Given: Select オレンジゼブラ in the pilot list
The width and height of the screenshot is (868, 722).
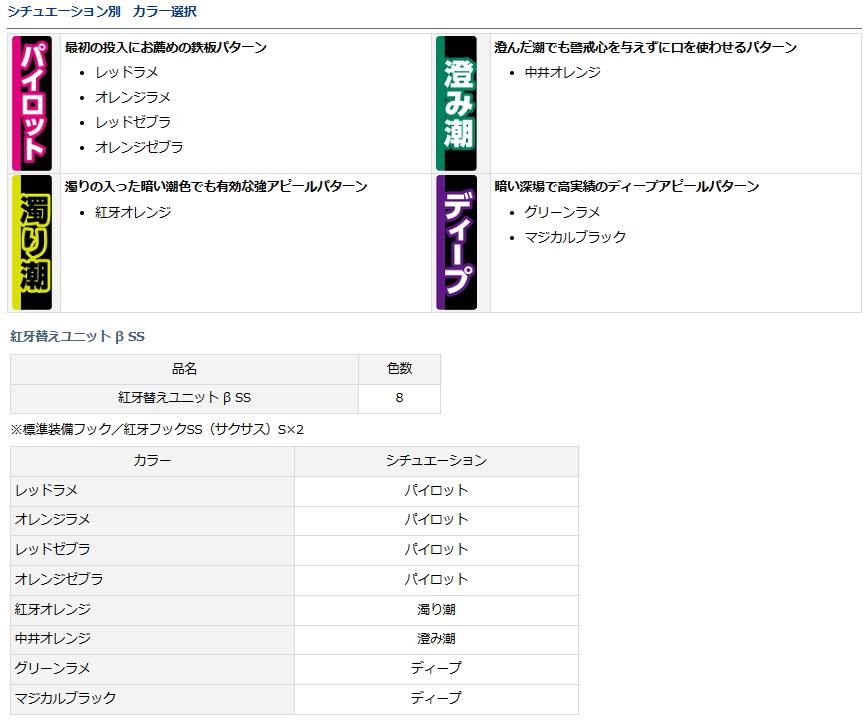Looking at the screenshot, I should coord(139,147).
